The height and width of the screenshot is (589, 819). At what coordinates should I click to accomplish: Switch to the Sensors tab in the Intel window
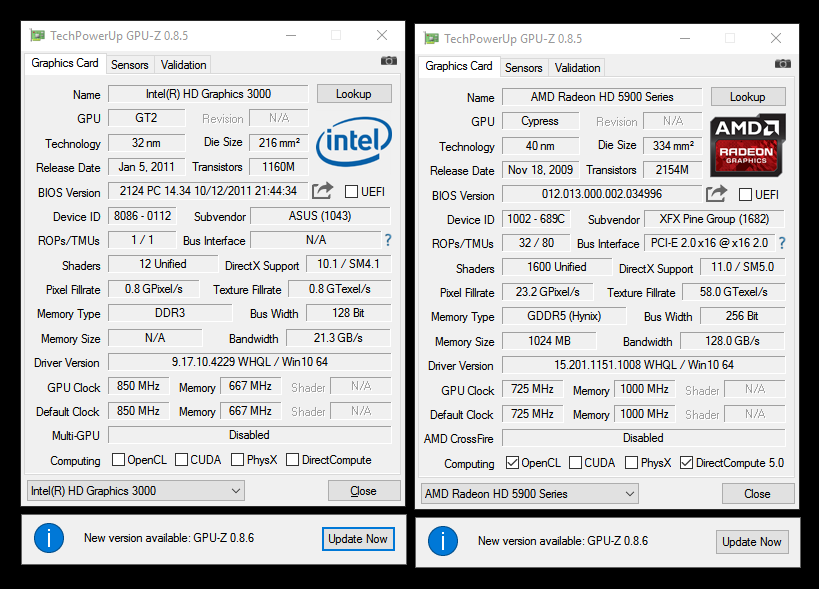pos(130,65)
